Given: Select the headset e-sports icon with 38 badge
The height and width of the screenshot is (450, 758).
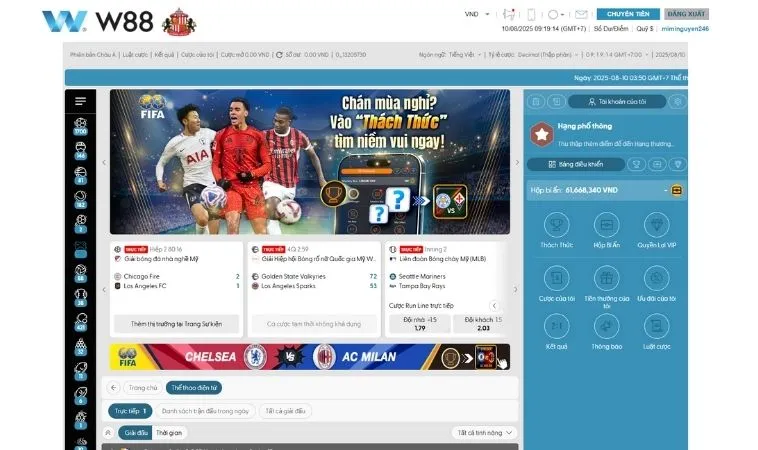Looking at the screenshot, I should pyautogui.click(x=81, y=298).
